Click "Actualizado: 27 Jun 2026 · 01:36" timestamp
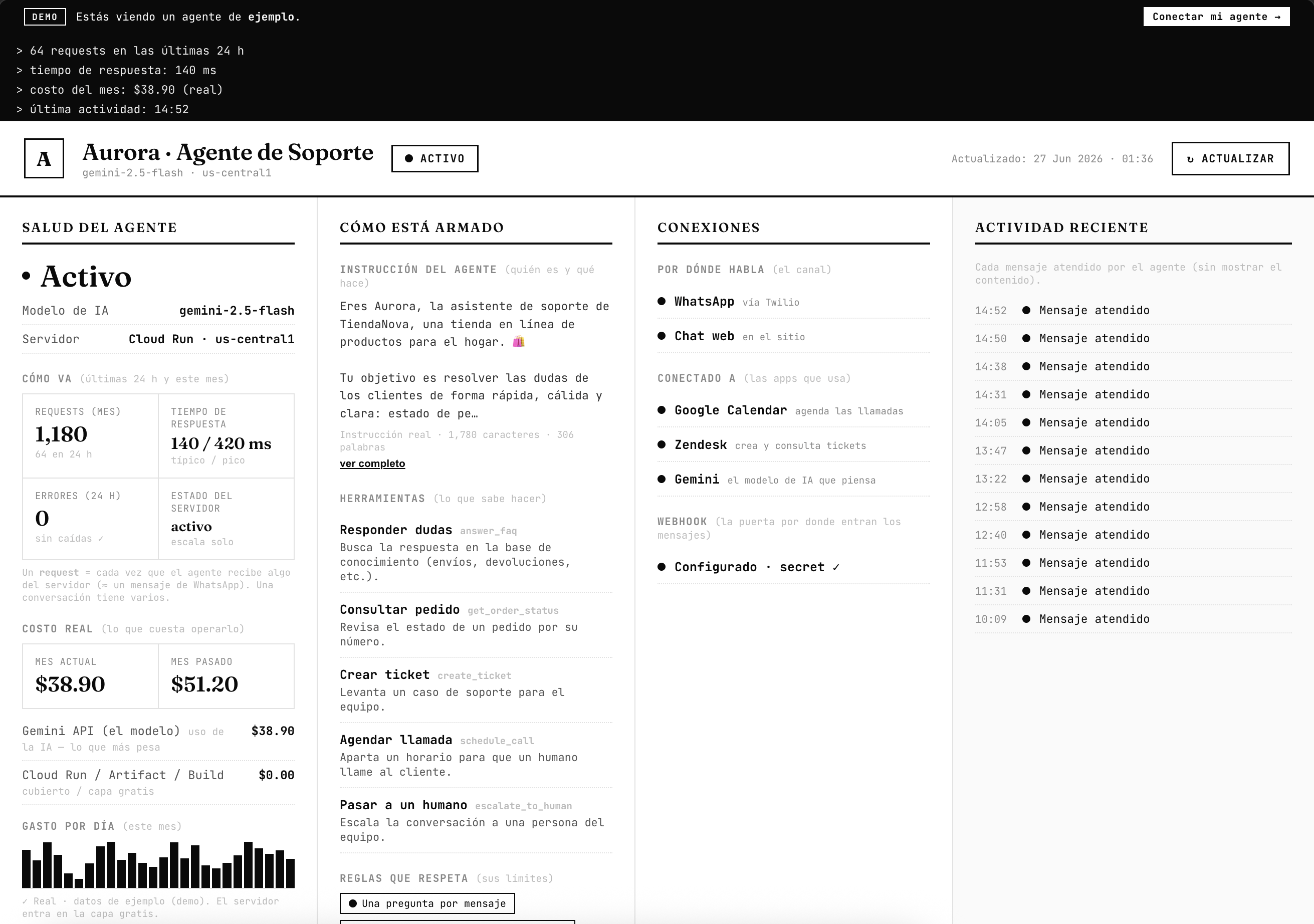The image size is (1314, 924). (1052, 158)
